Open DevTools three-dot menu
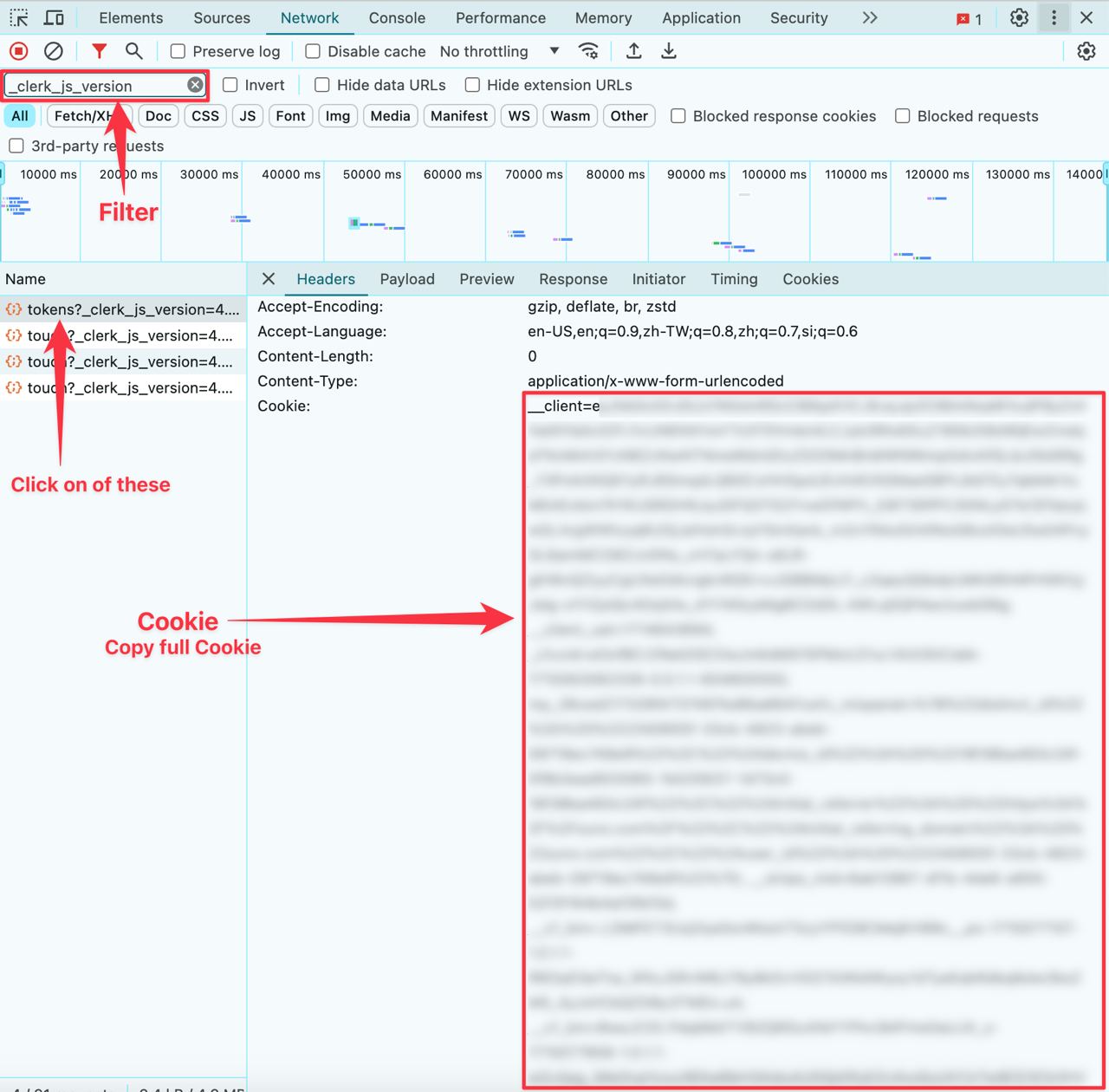Image resolution: width=1109 pixels, height=1092 pixels. [x=1054, y=17]
